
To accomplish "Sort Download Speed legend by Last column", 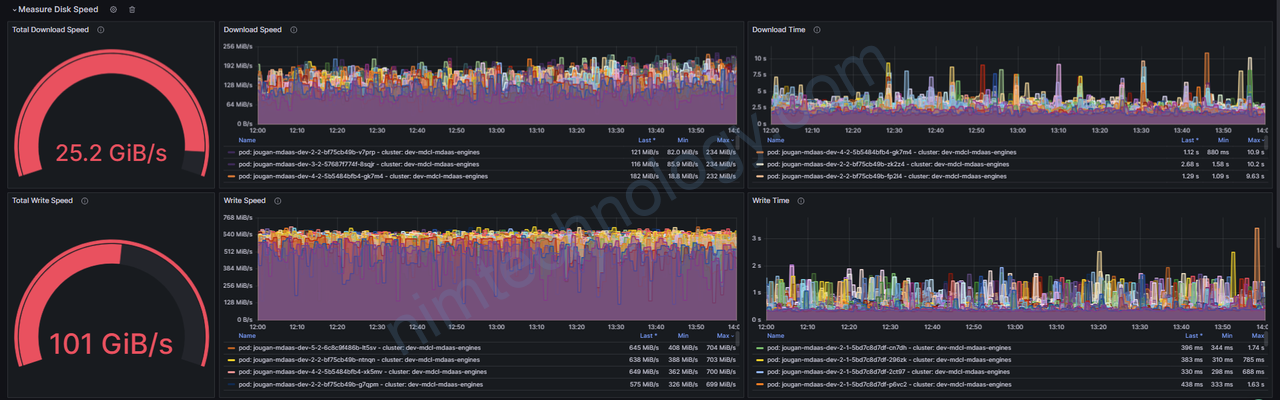I will pos(646,141).
